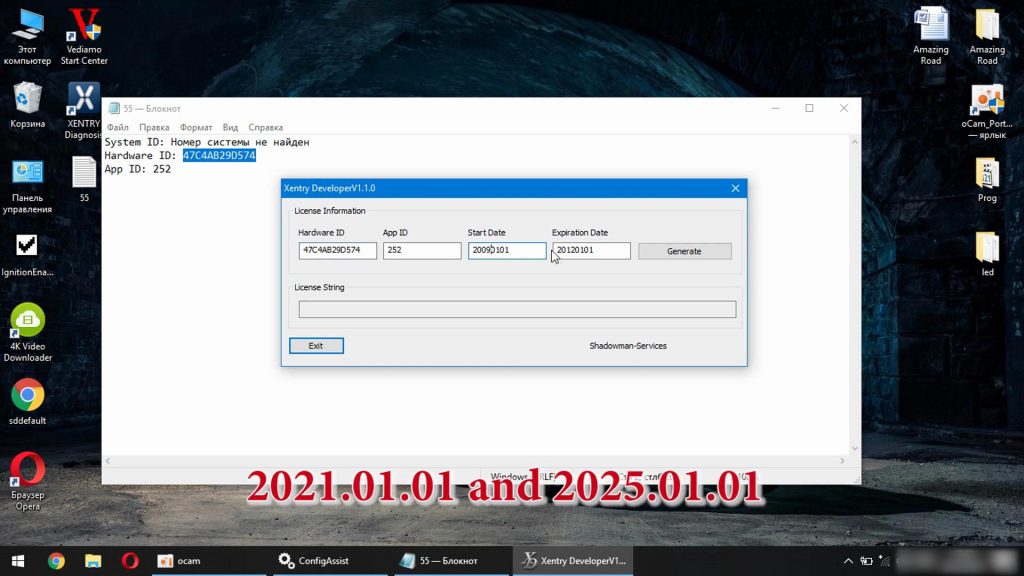Open File Explorer from taskbar
Viewport: 1024px width, 576px height.
tap(93, 561)
